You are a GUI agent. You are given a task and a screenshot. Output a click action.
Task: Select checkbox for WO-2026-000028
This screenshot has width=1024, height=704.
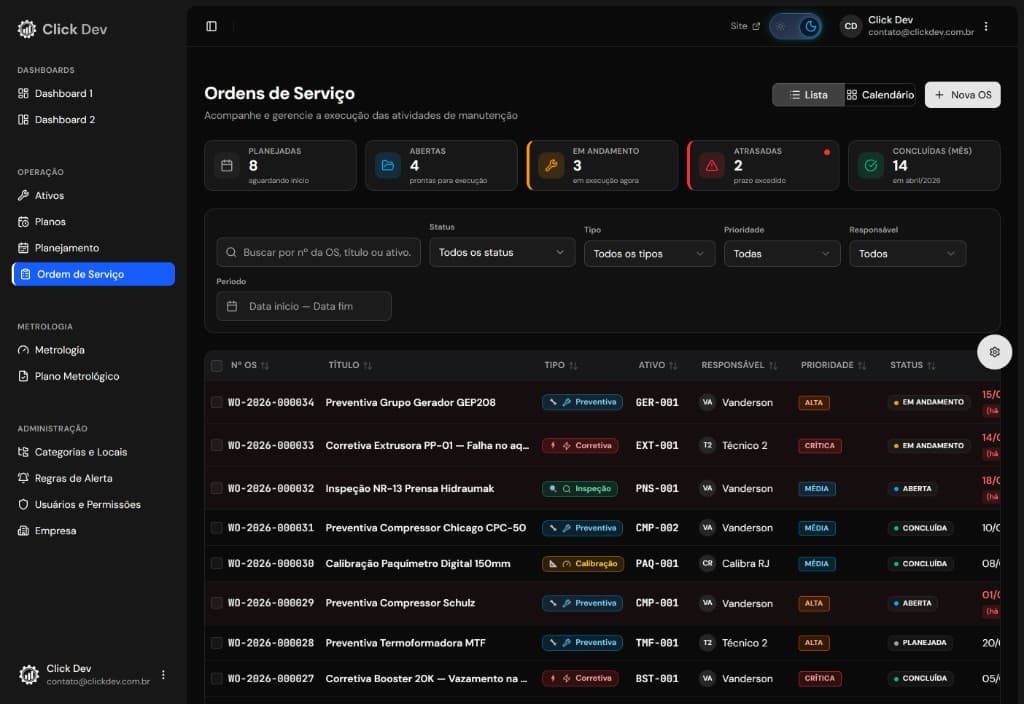coord(216,643)
